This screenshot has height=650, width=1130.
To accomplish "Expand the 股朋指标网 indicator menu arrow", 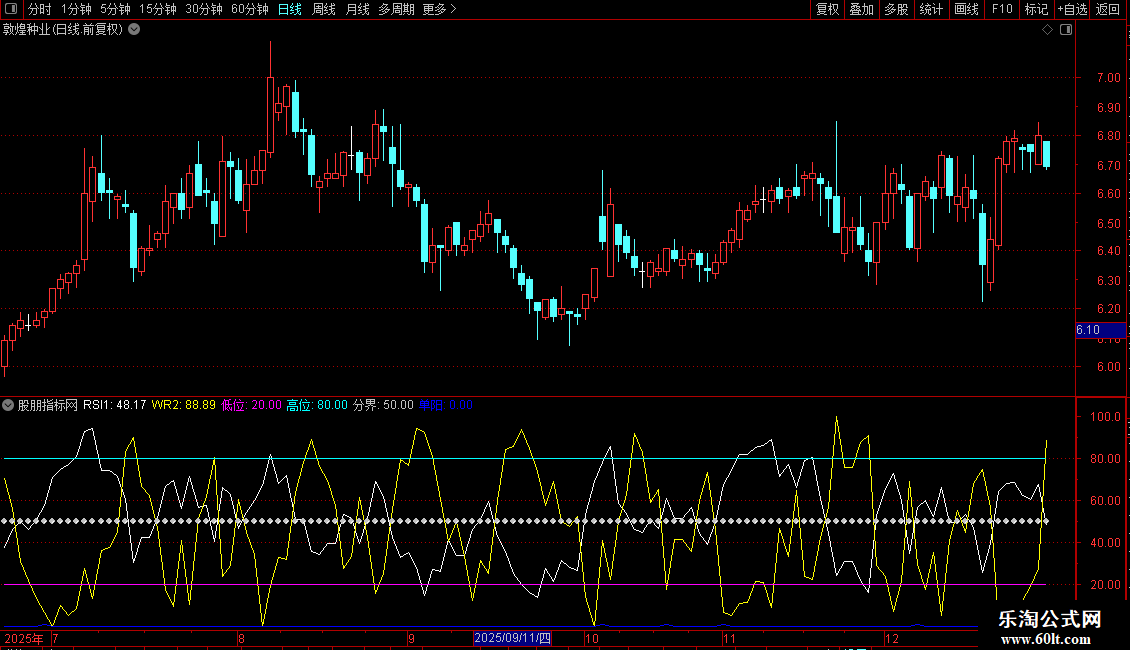I will click(x=8, y=405).
